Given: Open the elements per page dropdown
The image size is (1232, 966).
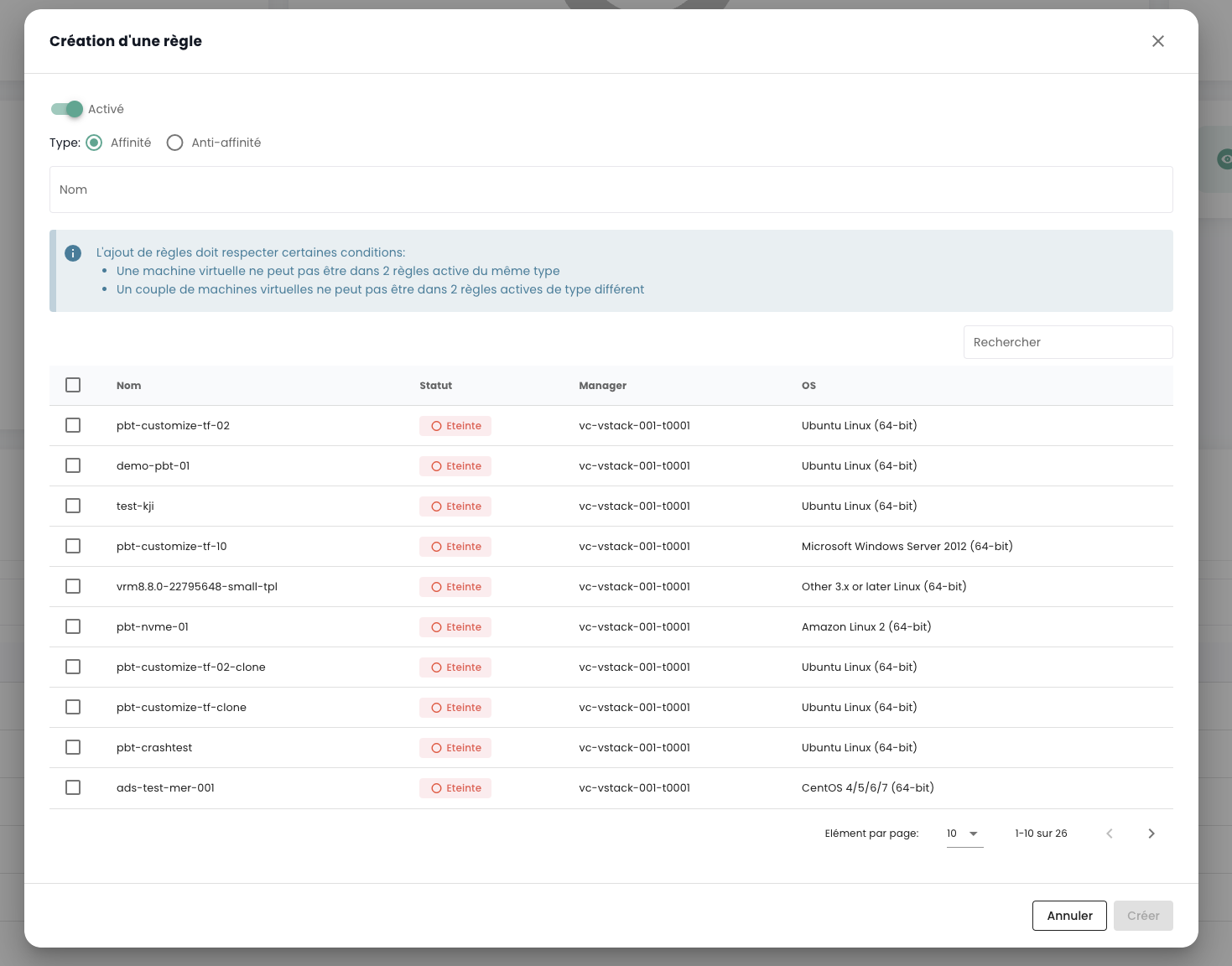Looking at the screenshot, I should click(x=964, y=834).
